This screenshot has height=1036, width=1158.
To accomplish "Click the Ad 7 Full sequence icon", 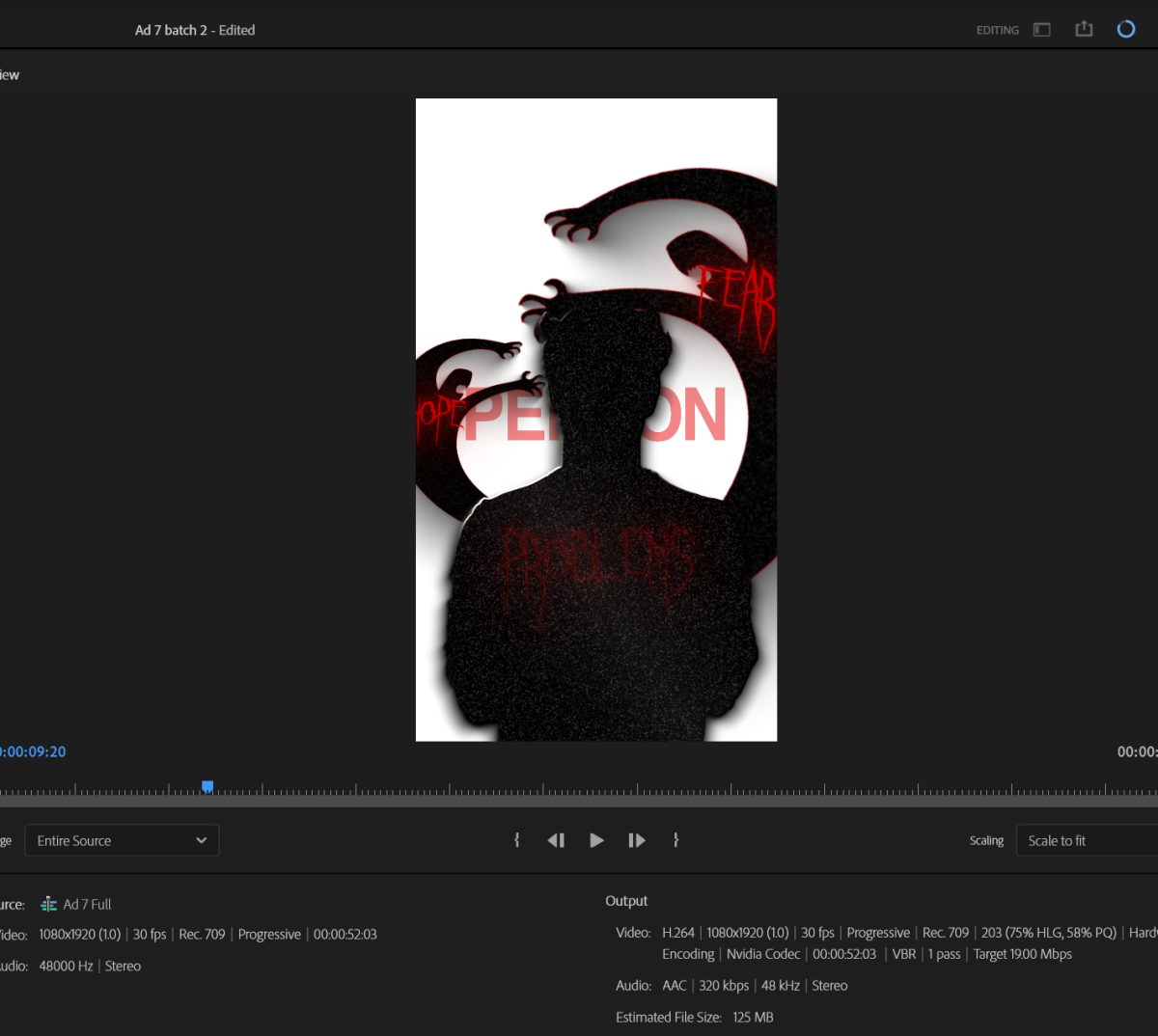I will 48,905.
